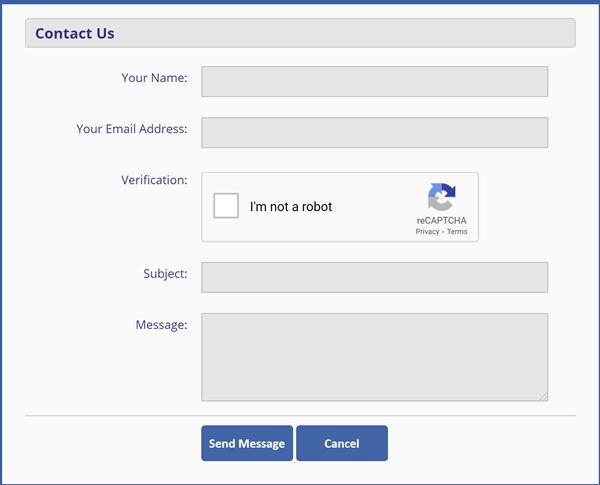Click the Message box resize handle

[543, 396]
